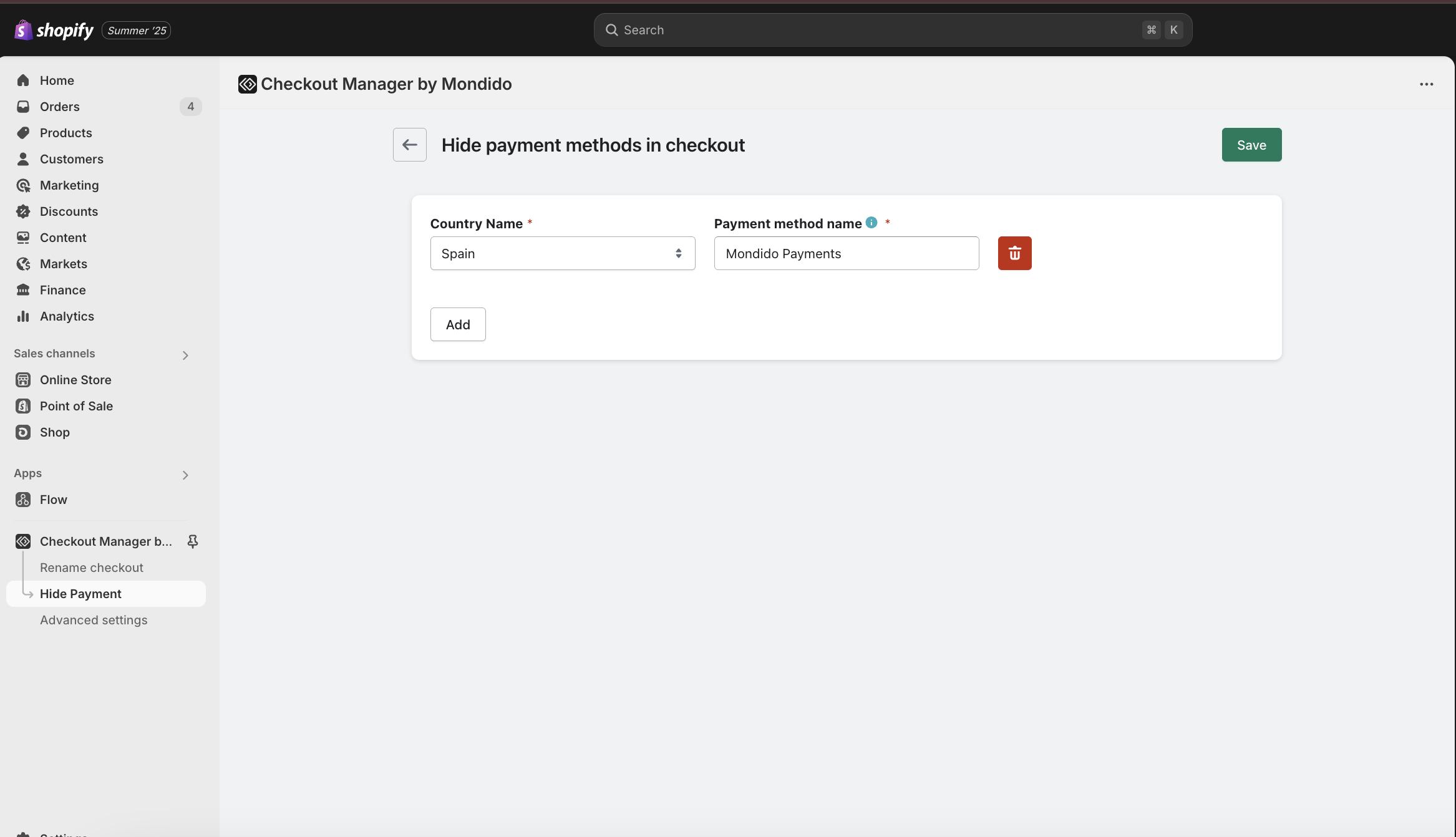The image size is (1456, 837).
Task: Click the Marketing target icon
Action: point(23,185)
